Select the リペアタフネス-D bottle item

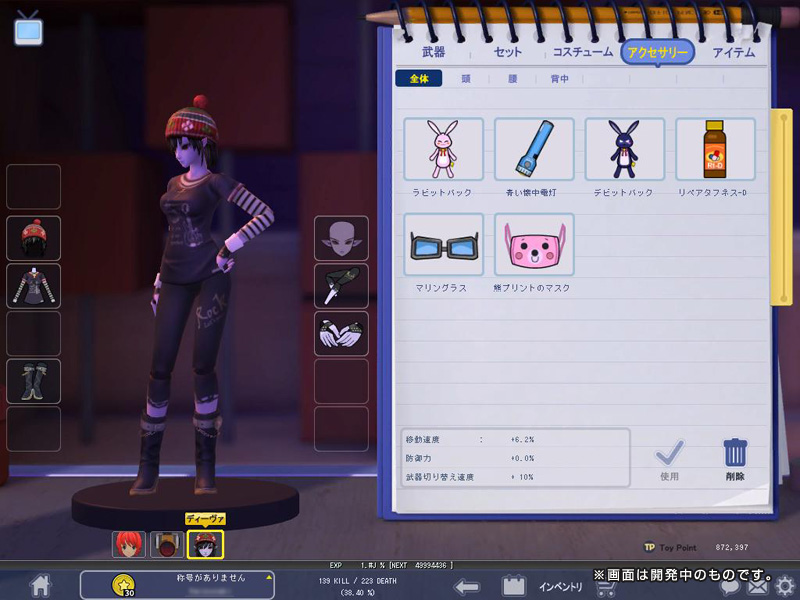click(715, 149)
